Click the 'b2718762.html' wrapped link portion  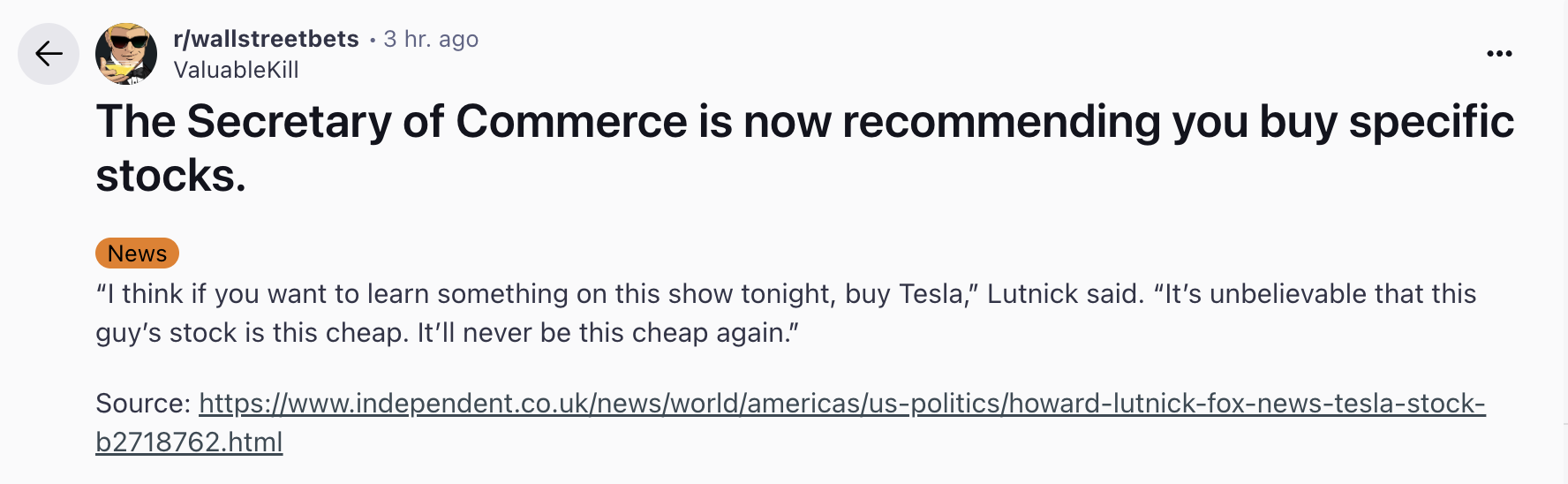click(189, 442)
